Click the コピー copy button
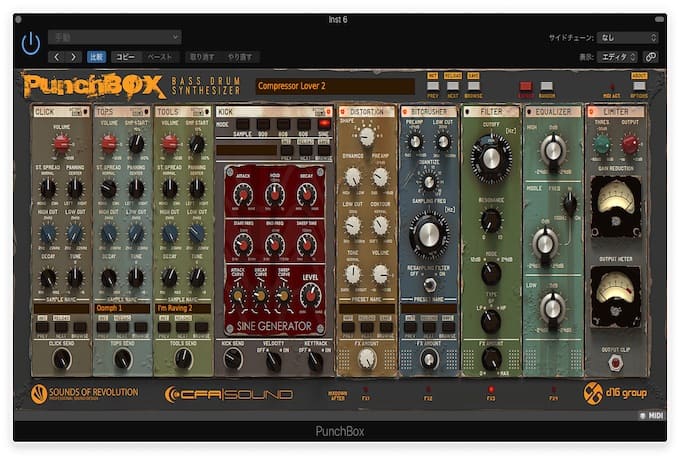680x460 pixels. pyautogui.click(x=125, y=57)
